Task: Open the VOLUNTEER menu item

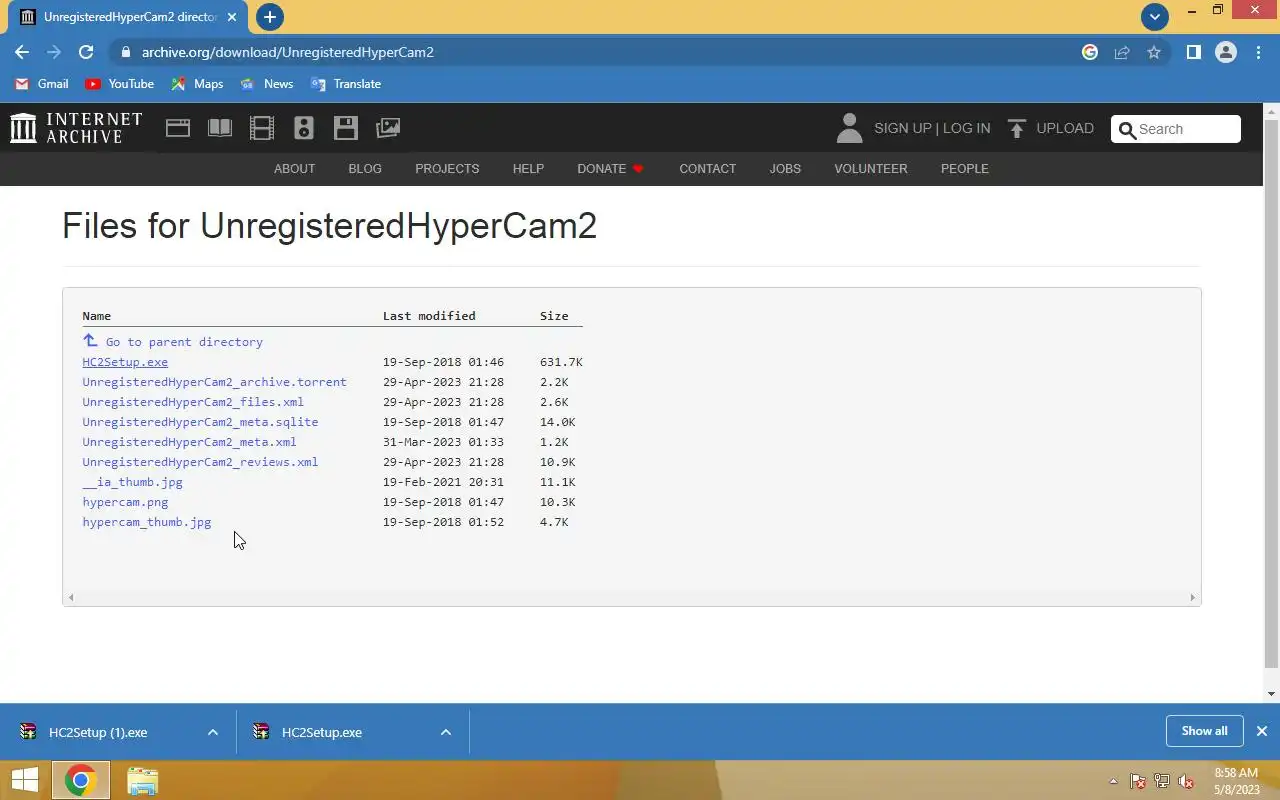Action: 871,168
